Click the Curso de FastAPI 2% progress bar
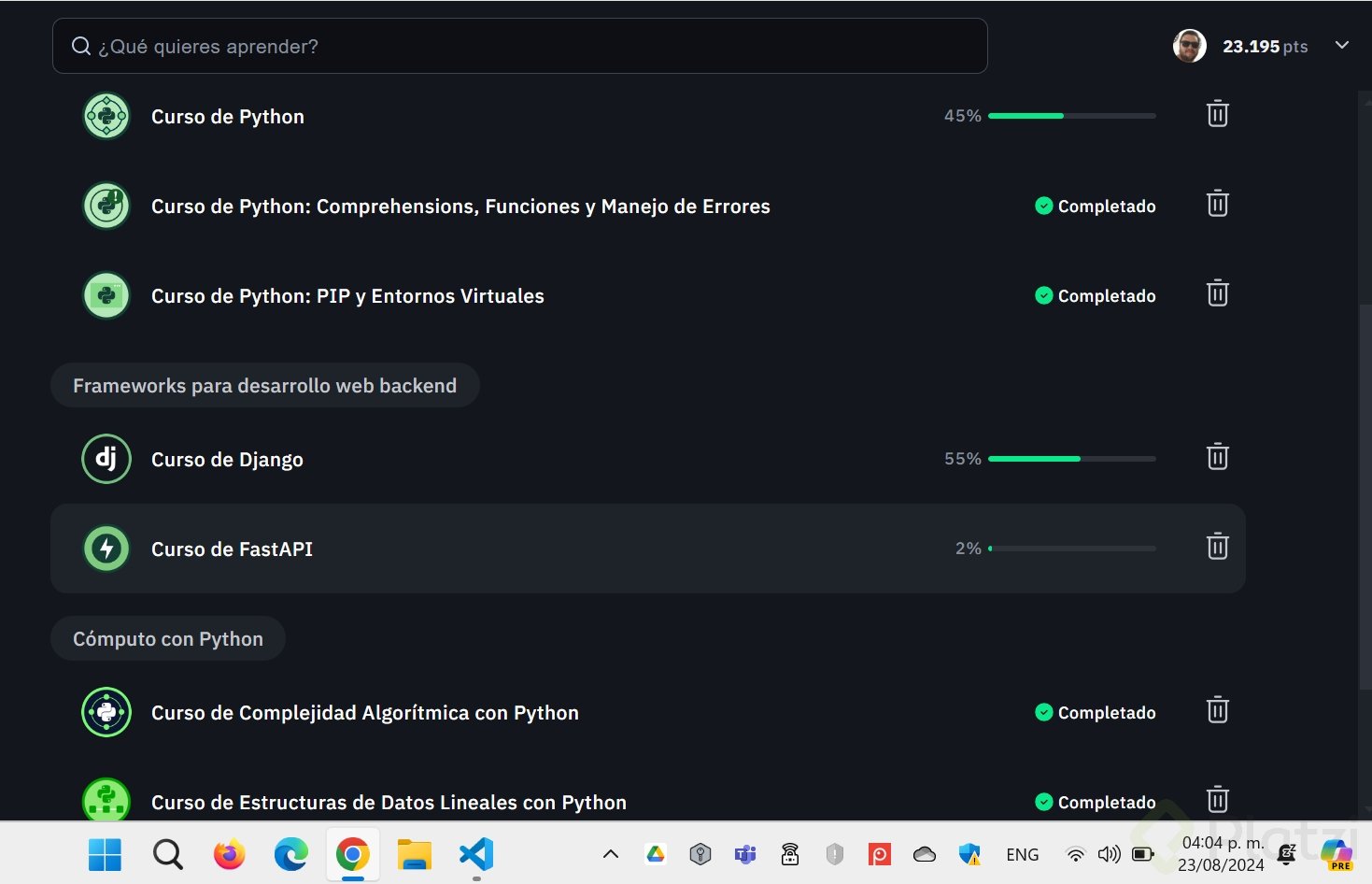The height and width of the screenshot is (884, 1372). point(1072,549)
